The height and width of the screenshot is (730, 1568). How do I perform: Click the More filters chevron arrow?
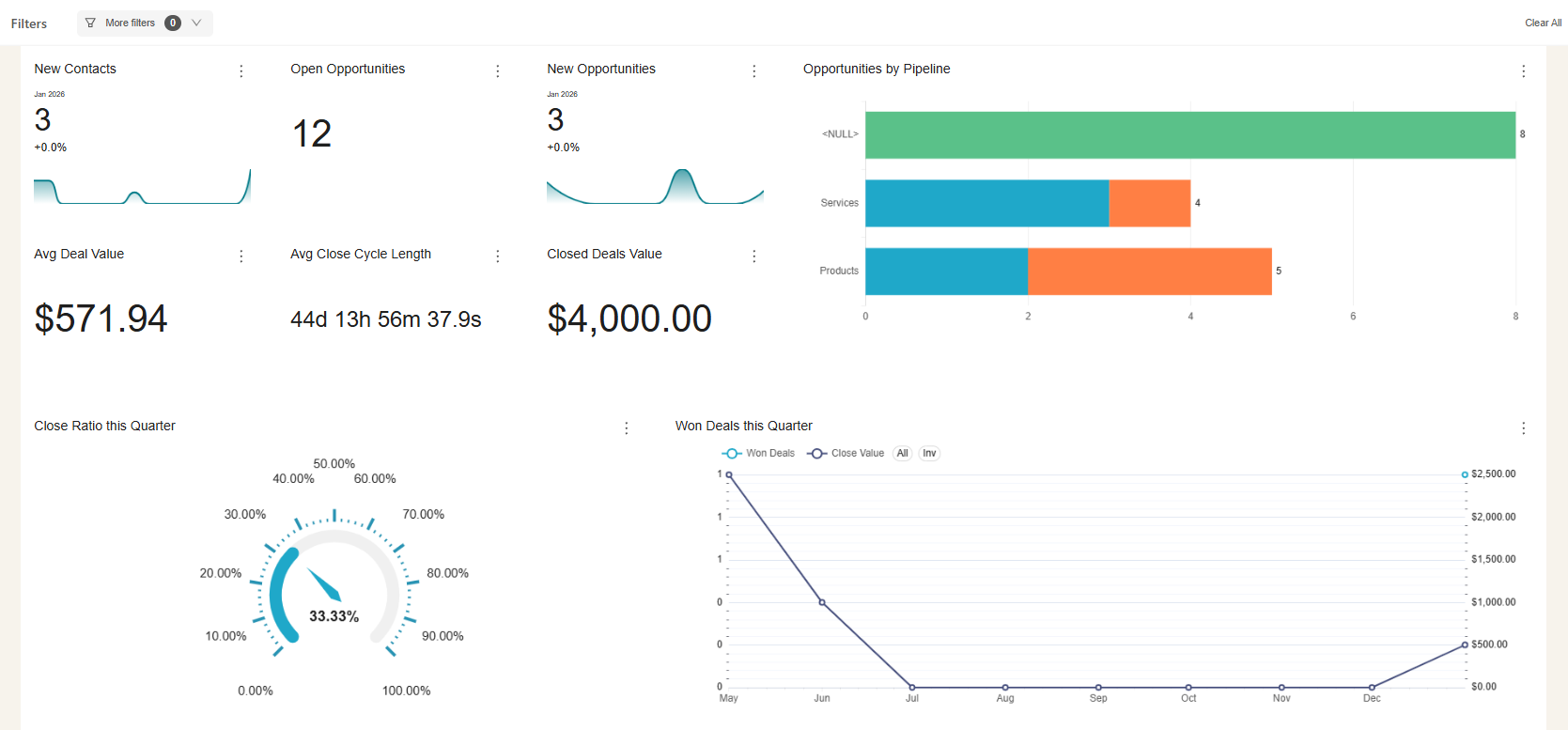[196, 23]
